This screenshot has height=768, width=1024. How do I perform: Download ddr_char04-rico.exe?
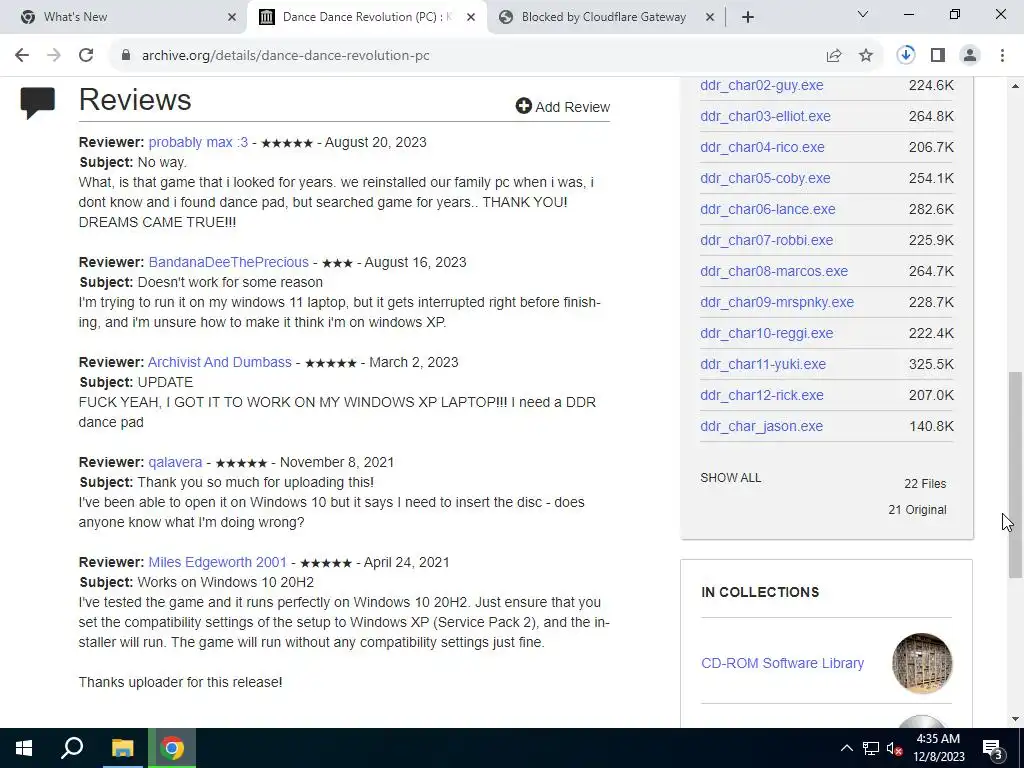[x=762, y=147]
